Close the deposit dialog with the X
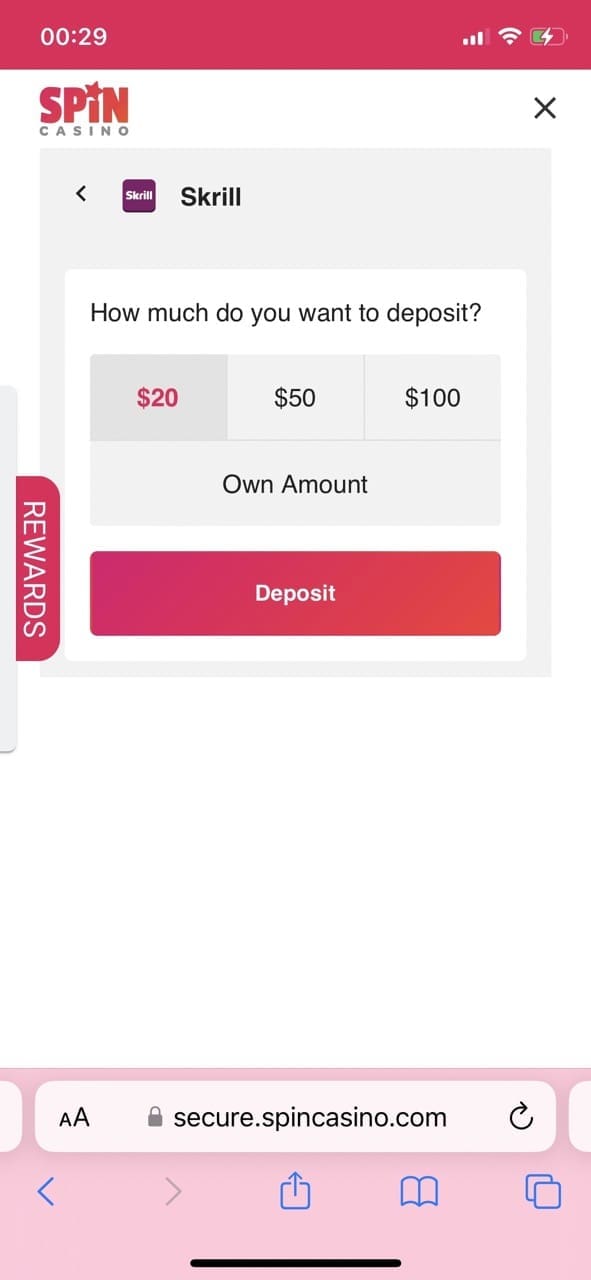Screen dimensions: 591x1280 tap(545, 108)
